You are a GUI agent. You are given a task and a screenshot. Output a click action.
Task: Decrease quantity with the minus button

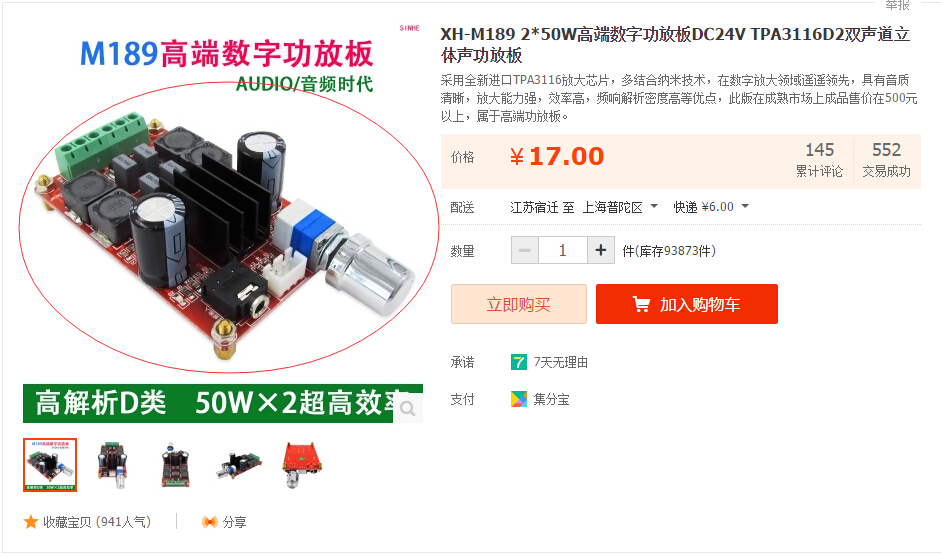coord(525,250)
